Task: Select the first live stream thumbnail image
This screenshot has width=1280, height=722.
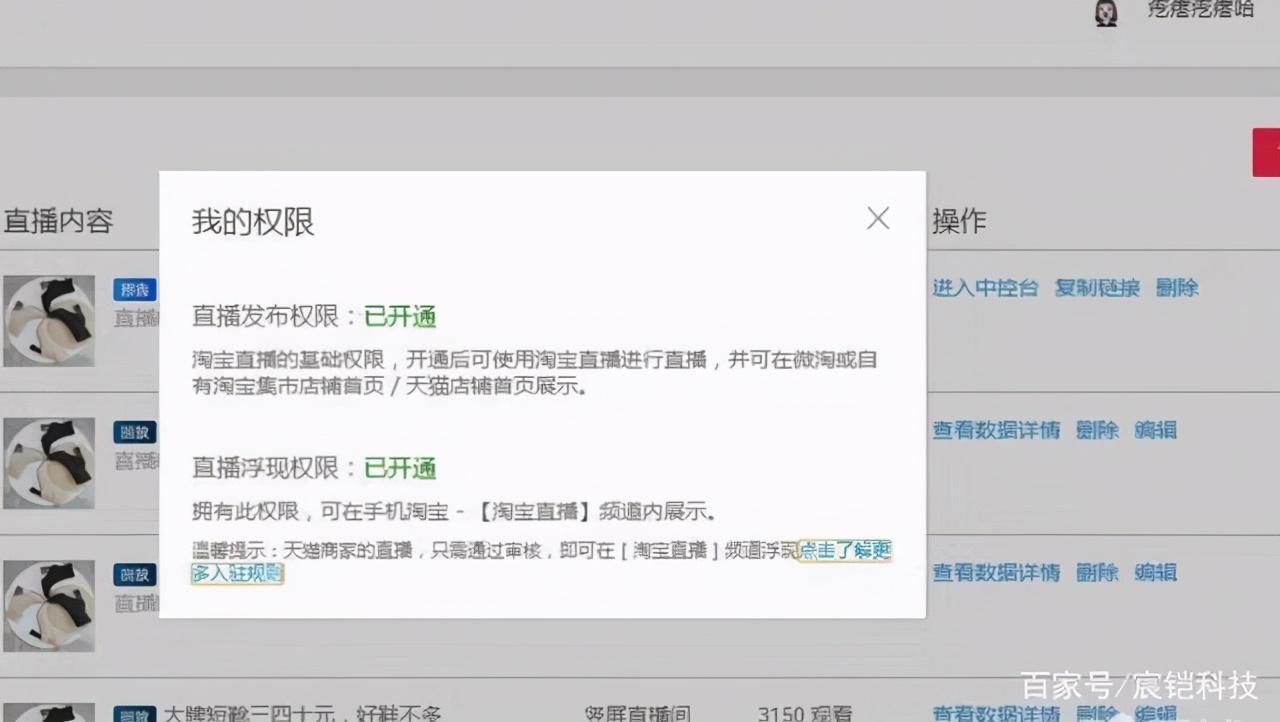Action: coord(49,320)
